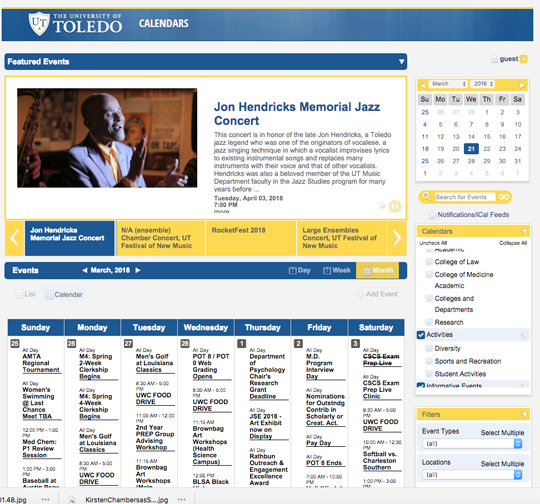Image resolution: width=540 pixels, height=504 pixels.
Task: Open the Event Types dropdown
Action: pos(472,444)
